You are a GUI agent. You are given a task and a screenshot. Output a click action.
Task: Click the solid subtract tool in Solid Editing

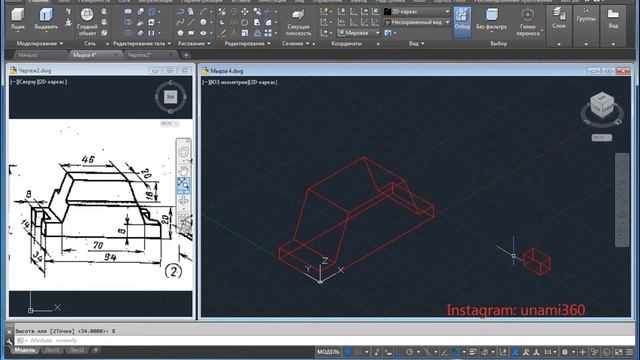coord(128,22)
